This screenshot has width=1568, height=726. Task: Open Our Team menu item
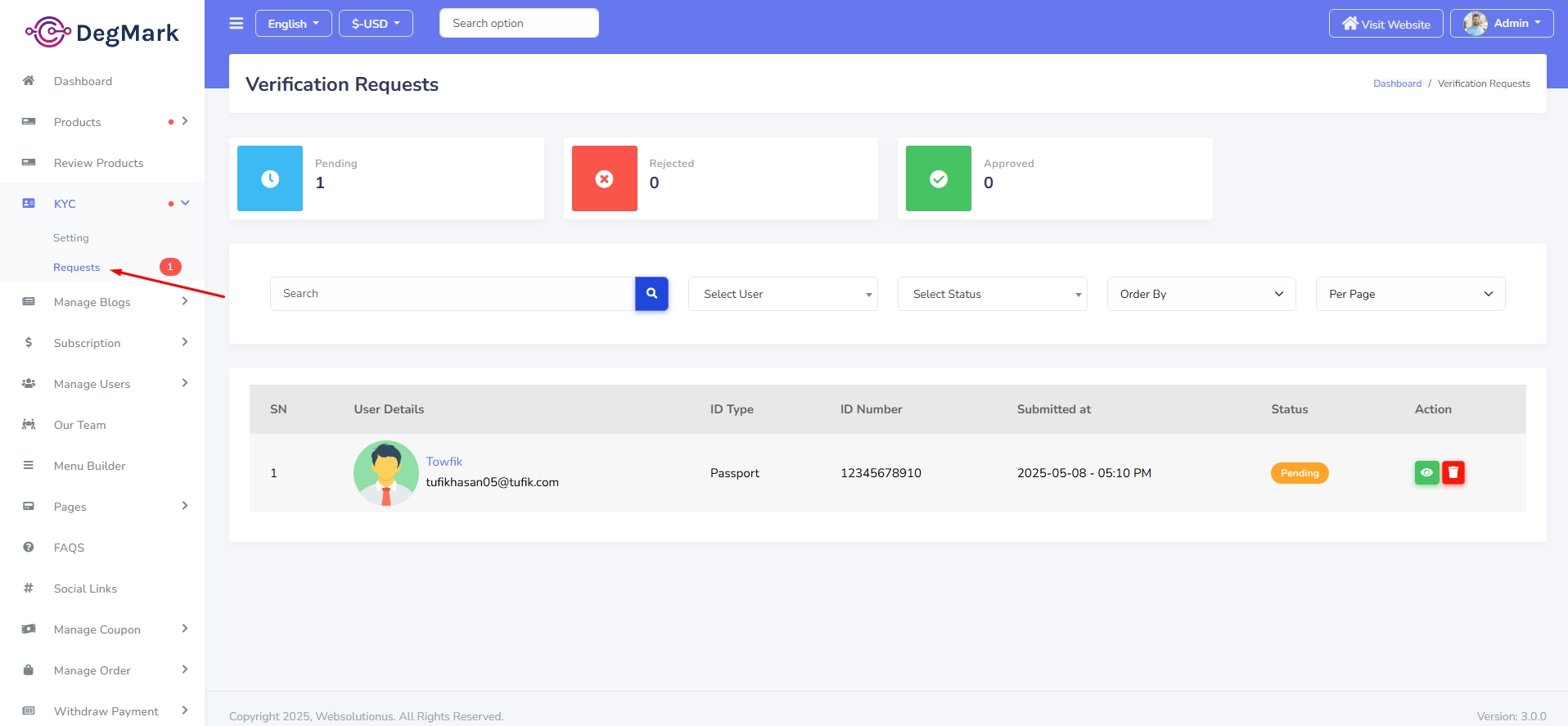tap(102, 425)
